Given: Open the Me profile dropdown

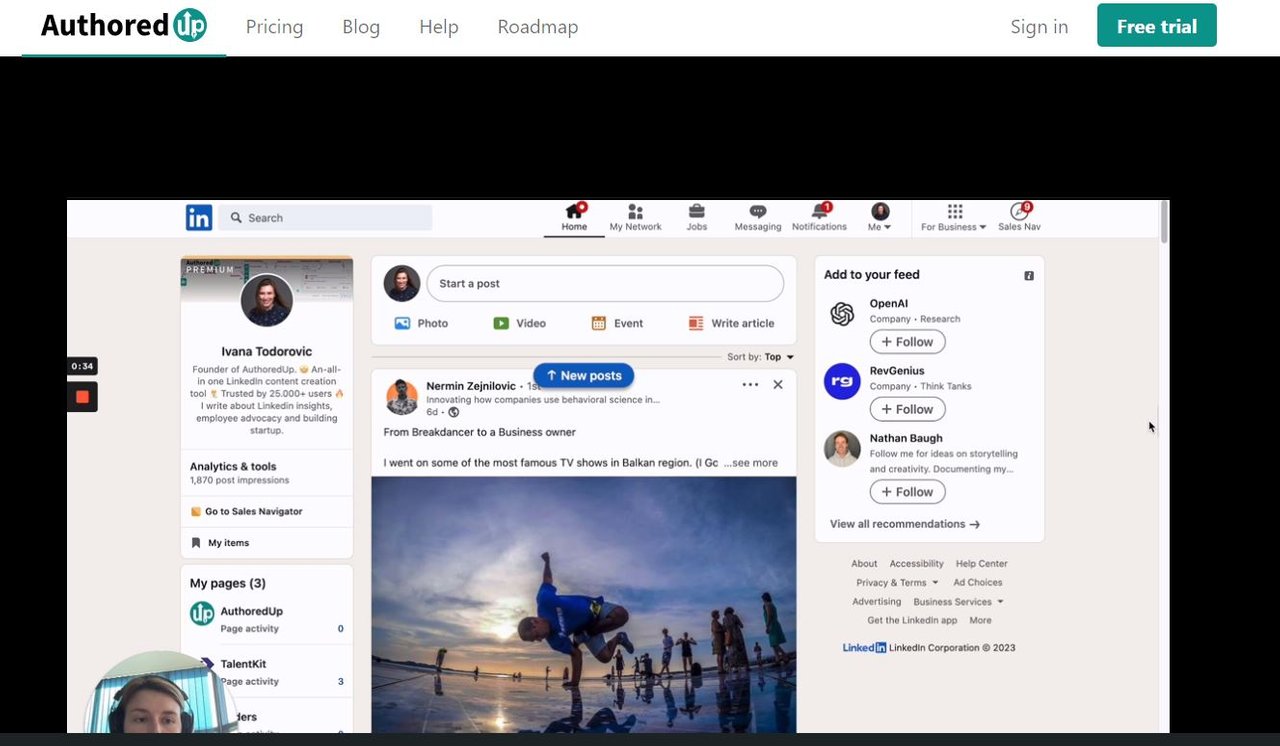Looking at the screenshot, I should (880, 218).
